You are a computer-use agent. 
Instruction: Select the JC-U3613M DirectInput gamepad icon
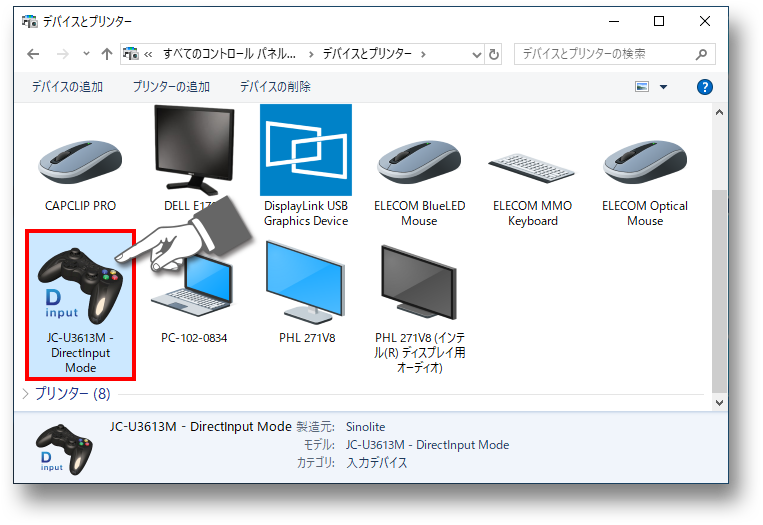pyautogui.click(x=80, y=286)
